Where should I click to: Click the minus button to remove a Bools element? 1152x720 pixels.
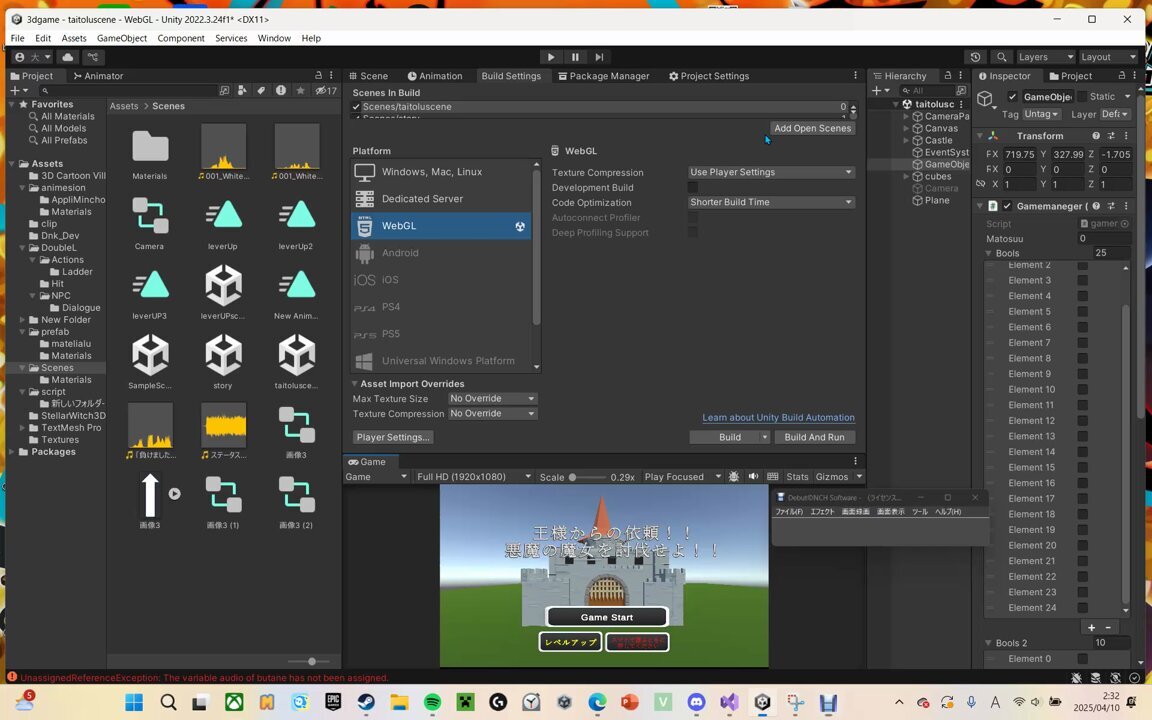click(x=1108, y=627)
